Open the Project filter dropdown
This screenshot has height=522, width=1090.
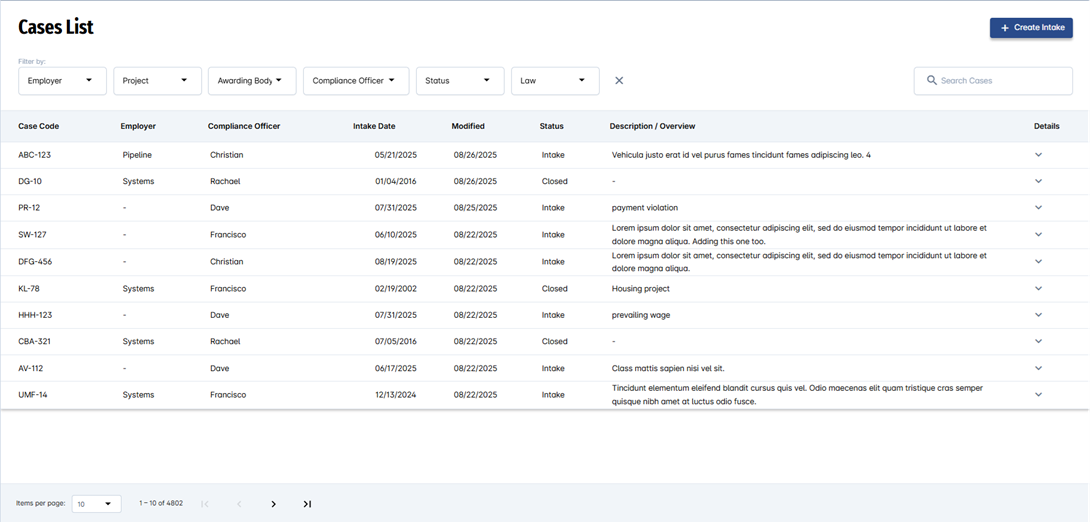158,81
